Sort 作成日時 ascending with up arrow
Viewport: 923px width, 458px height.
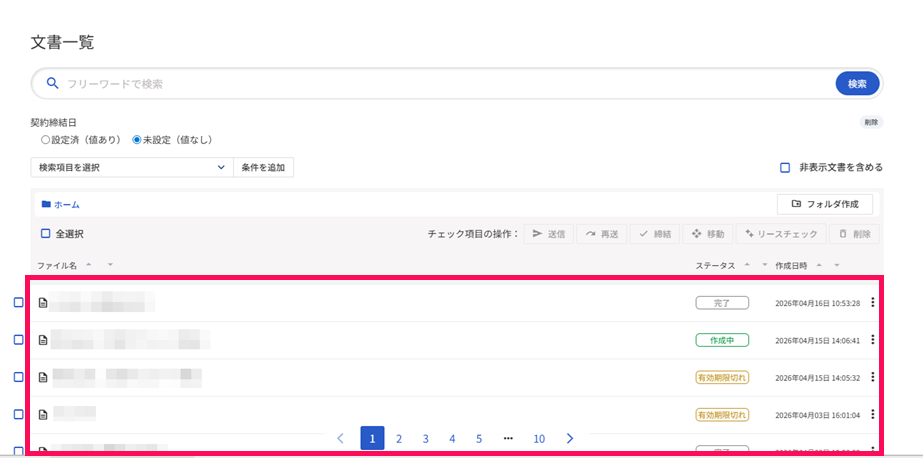tap(819, 265)
